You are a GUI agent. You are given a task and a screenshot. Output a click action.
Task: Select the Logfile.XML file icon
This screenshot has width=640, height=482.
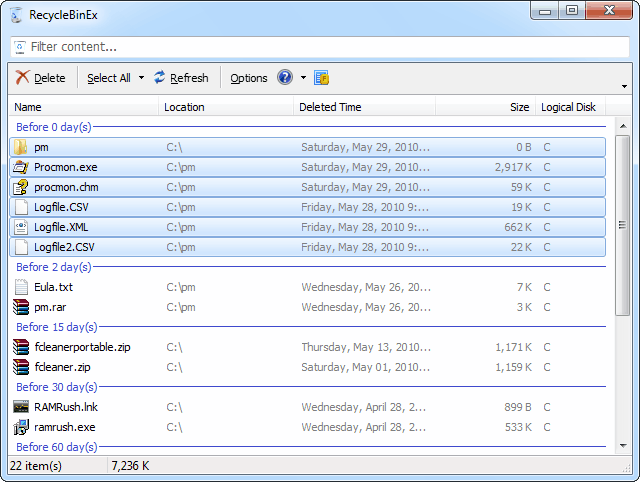pyautogui.click(x=21, y=227)
